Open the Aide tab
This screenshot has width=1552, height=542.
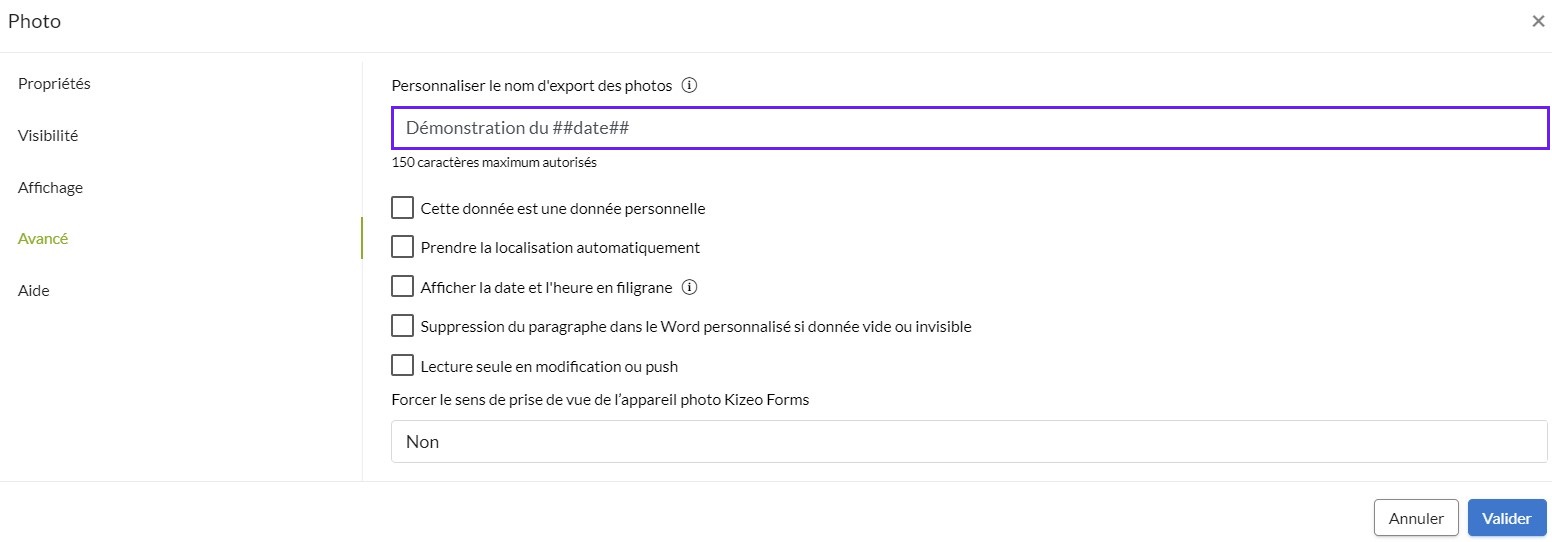(x=34, y=291)
